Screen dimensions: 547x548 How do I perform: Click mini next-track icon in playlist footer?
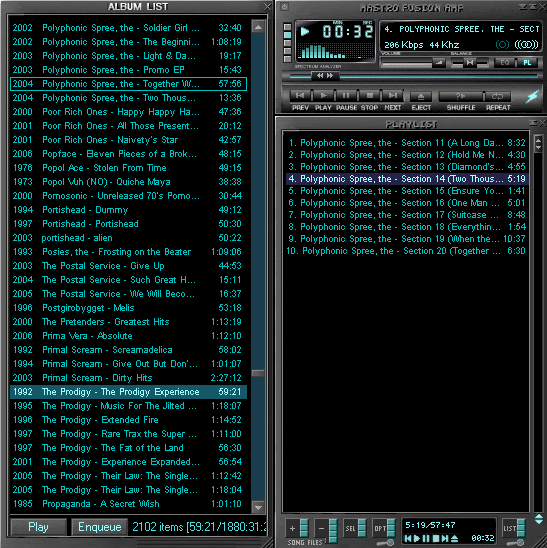point(445,539)
